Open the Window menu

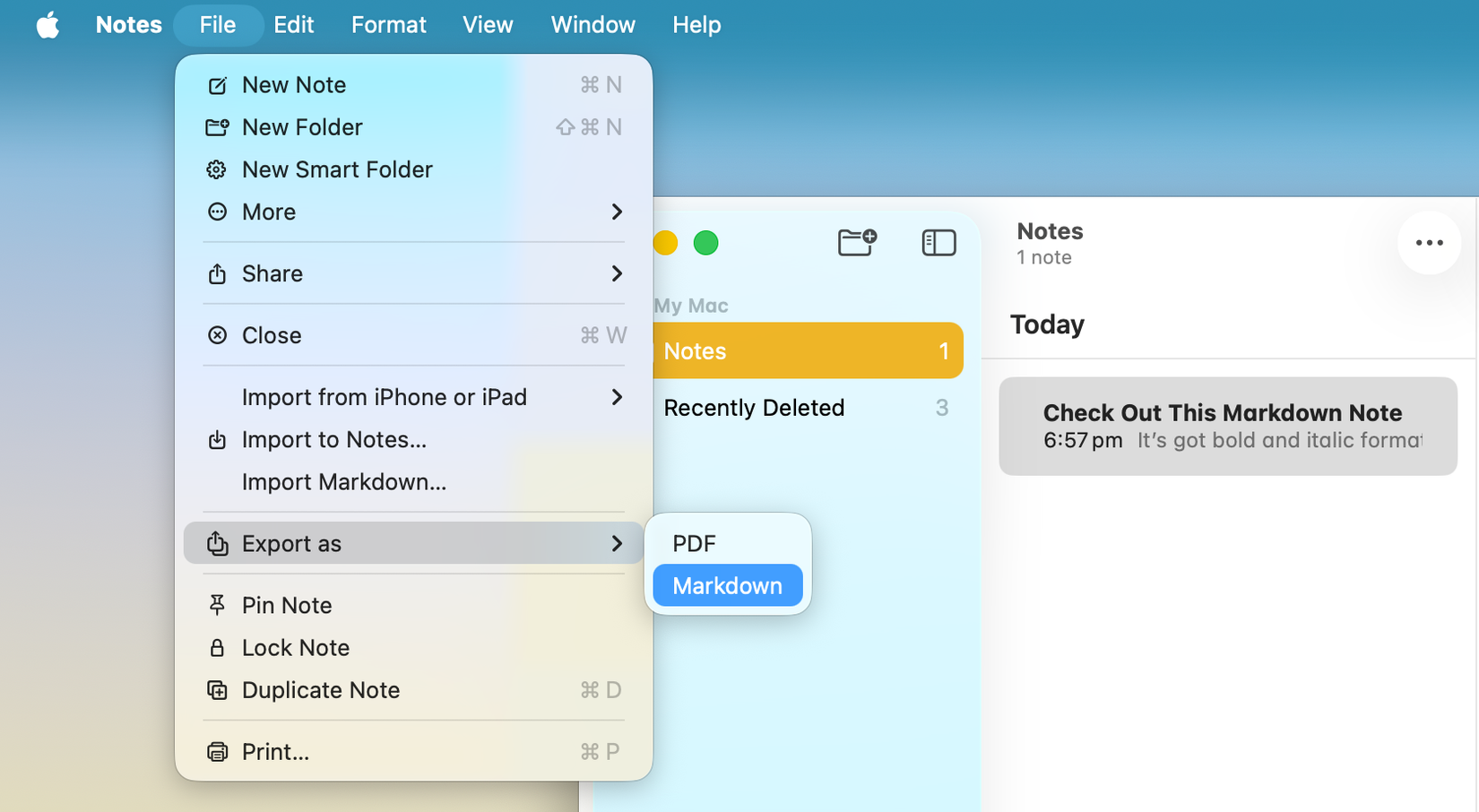pyautogui.click(x=593, y=25)
